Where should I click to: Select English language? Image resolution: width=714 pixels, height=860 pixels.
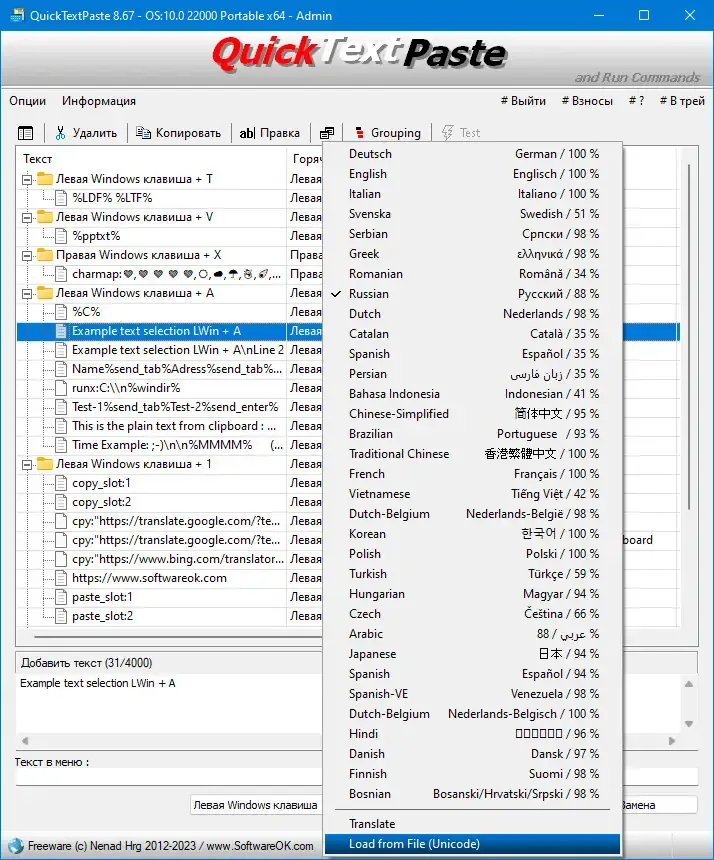tap(473, 174)
